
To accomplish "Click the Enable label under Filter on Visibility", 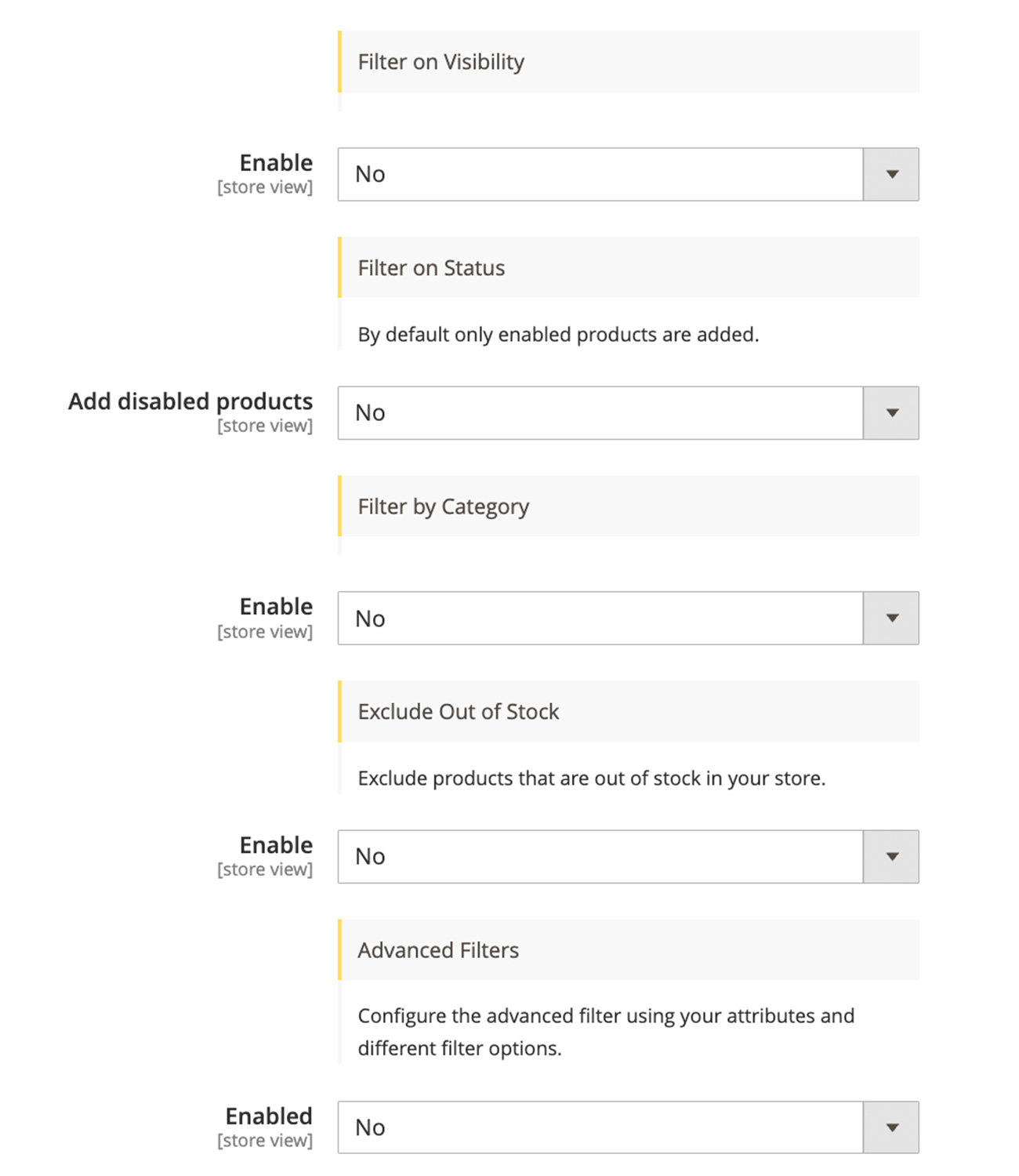I will point(276,163).
